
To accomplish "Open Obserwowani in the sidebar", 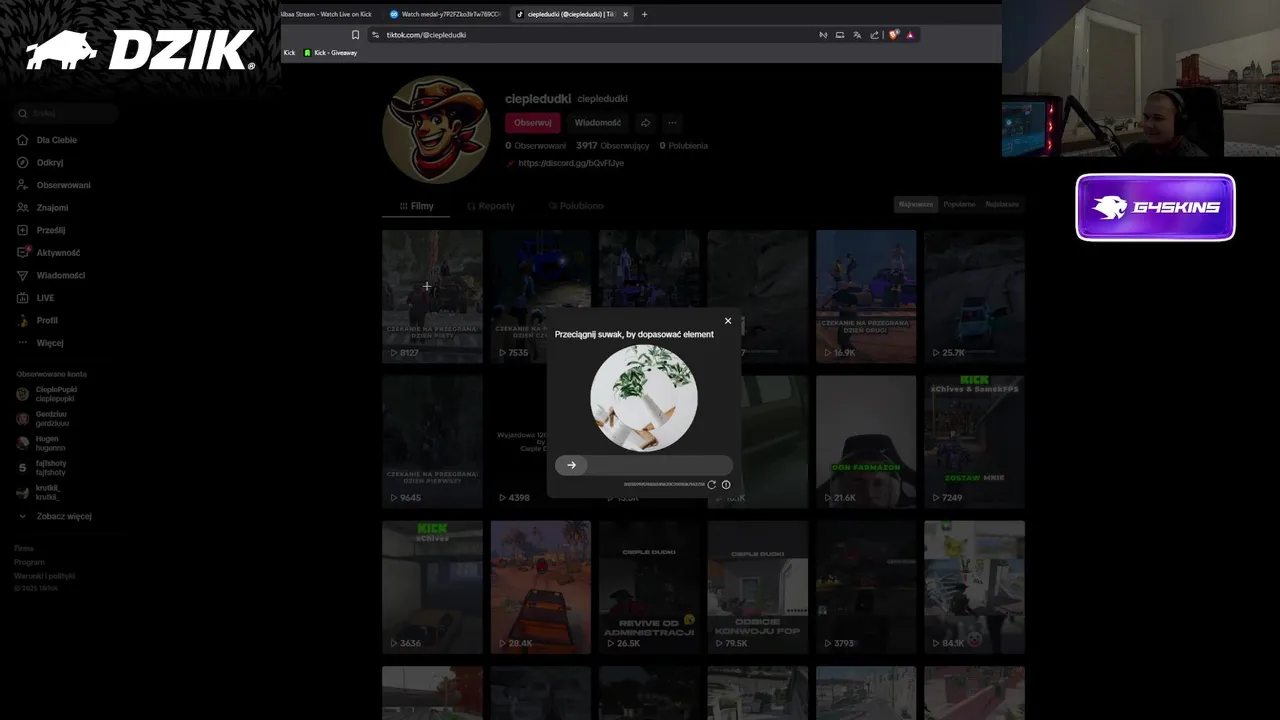I will (63, 185).
